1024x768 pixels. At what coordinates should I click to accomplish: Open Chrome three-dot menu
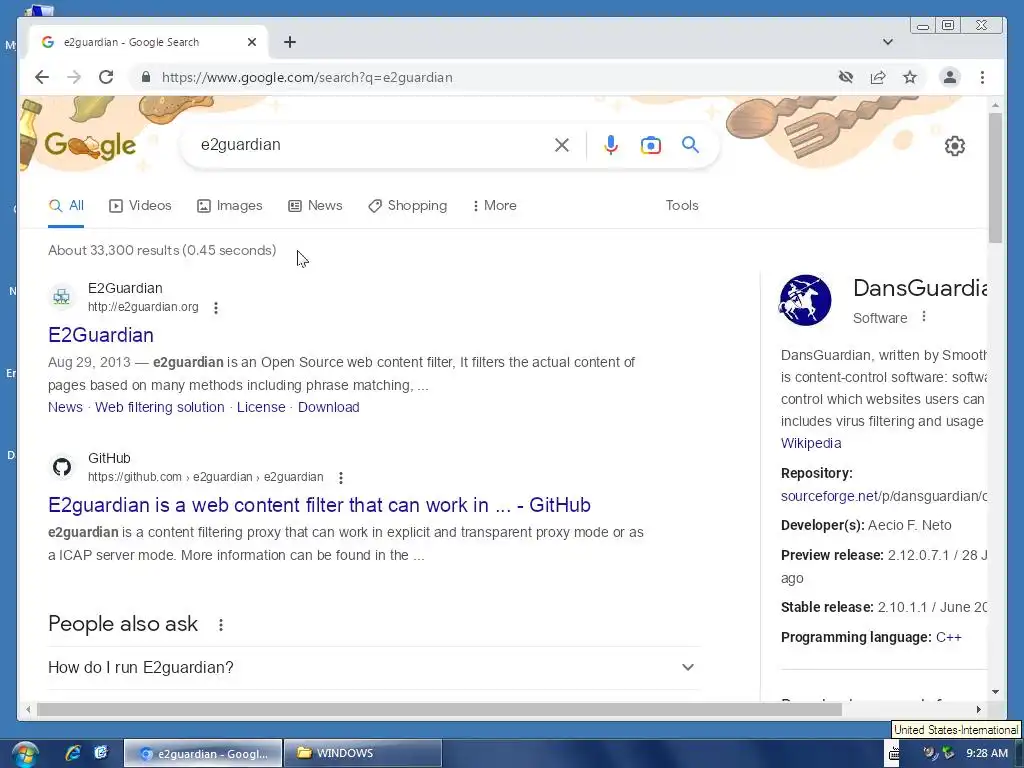(x=982, y=77)
